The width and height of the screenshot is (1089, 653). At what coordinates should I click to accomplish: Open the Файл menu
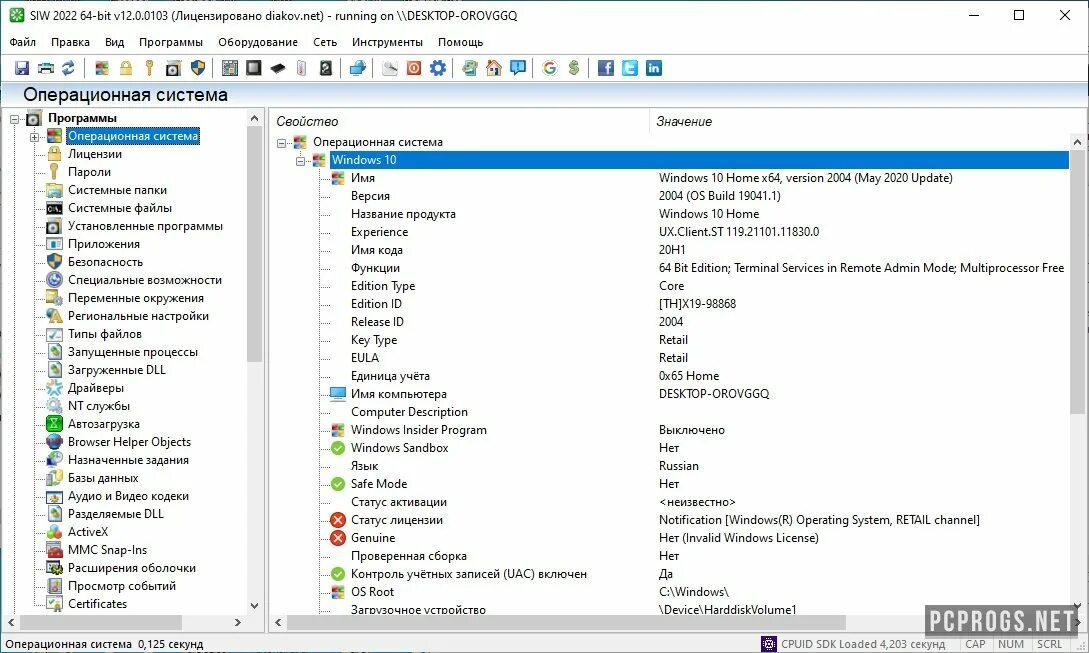coord(22,42)
